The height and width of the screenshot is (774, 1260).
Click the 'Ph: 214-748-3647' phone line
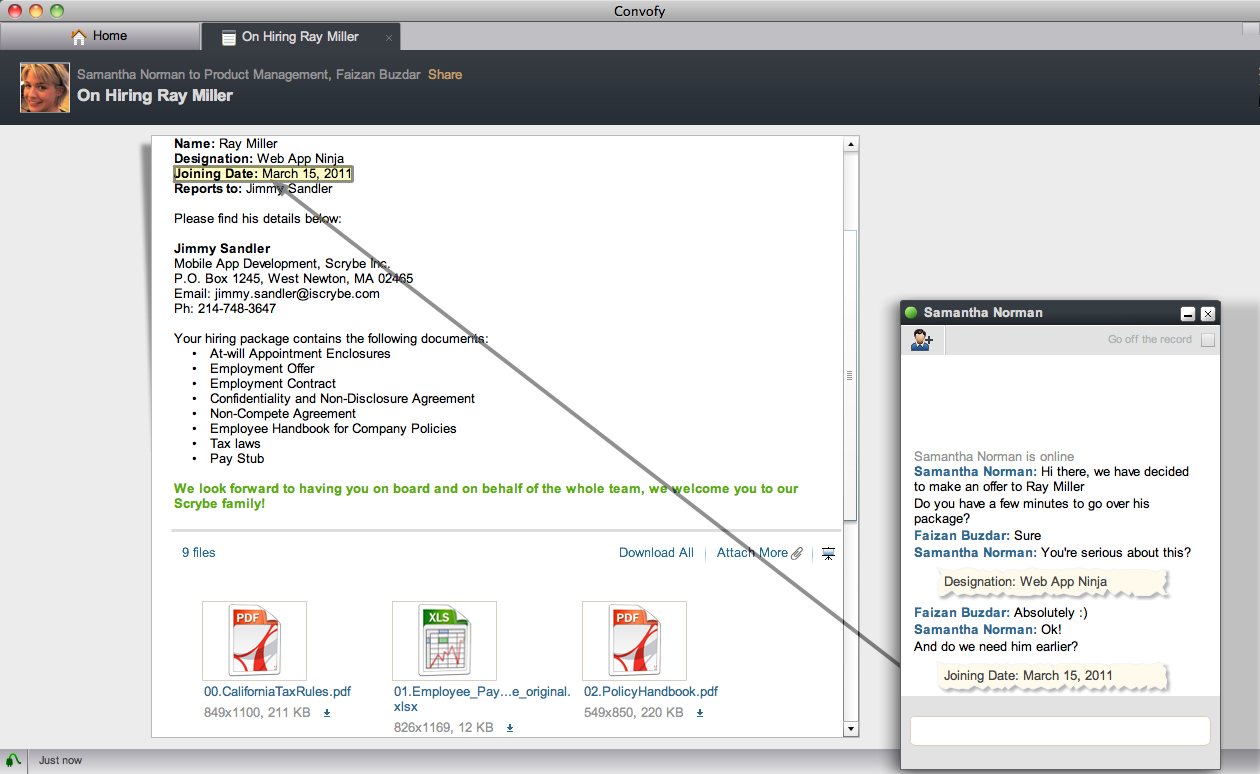[225, 309]
